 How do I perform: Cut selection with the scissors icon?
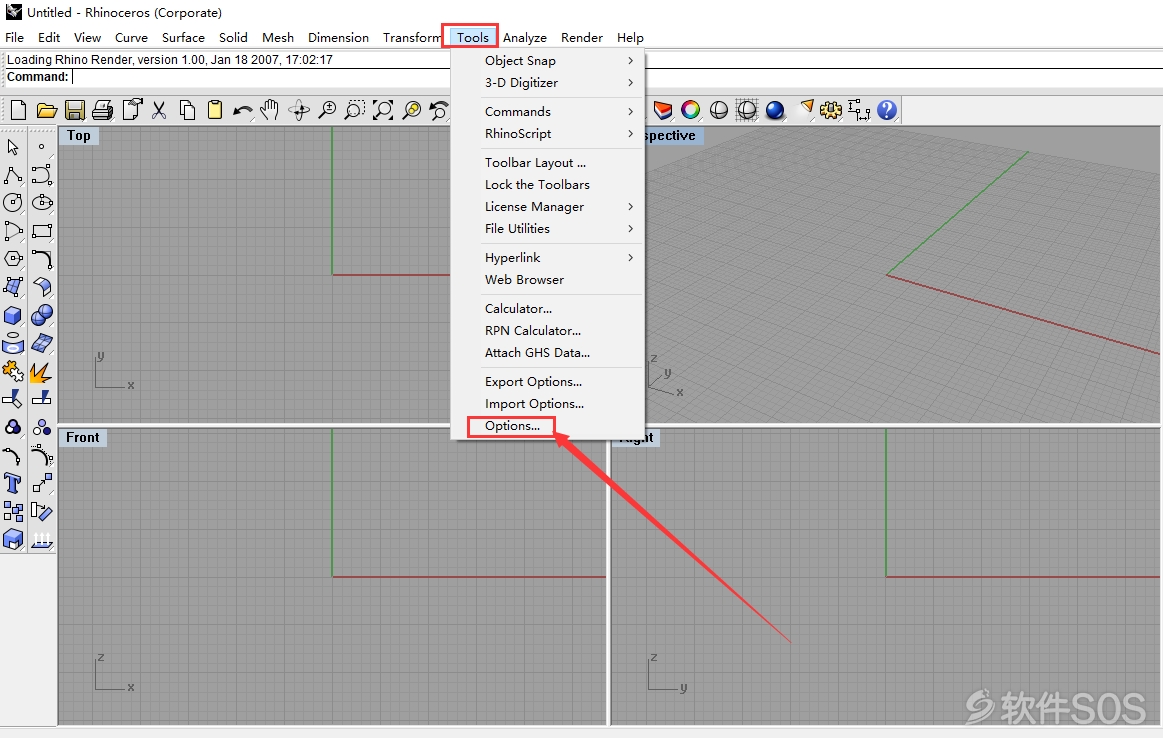tap(159, 111)
